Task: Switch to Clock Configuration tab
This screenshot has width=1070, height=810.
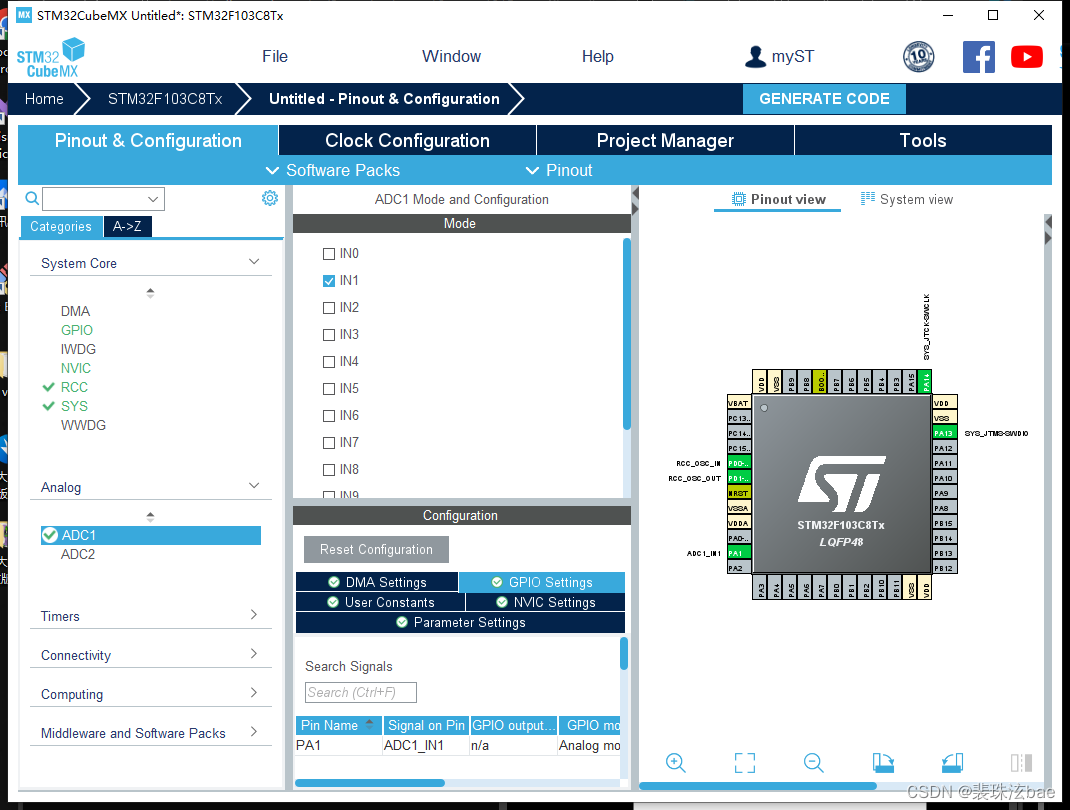Action: pos(407,141)
